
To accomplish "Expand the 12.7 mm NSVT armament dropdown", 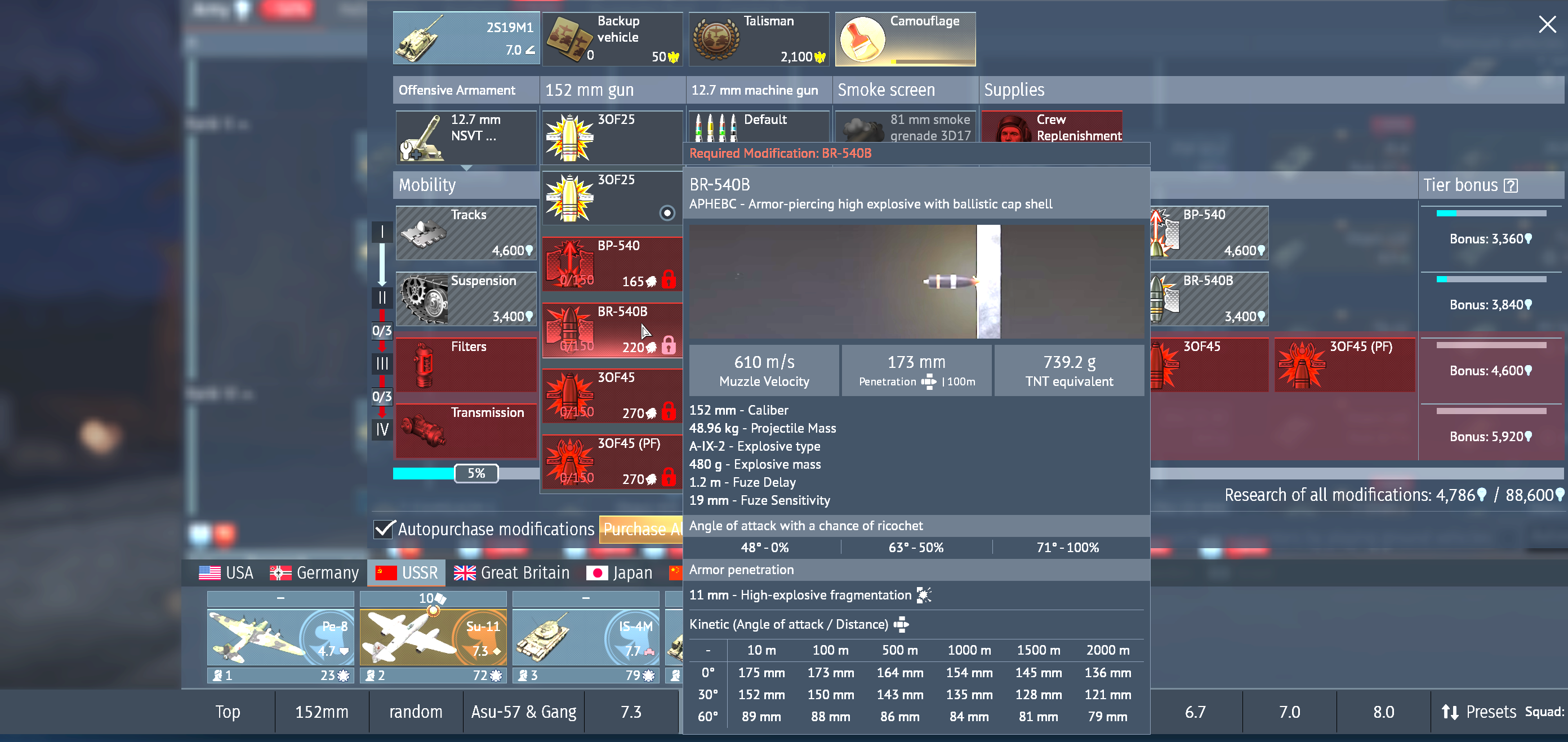I will [466, 137].
